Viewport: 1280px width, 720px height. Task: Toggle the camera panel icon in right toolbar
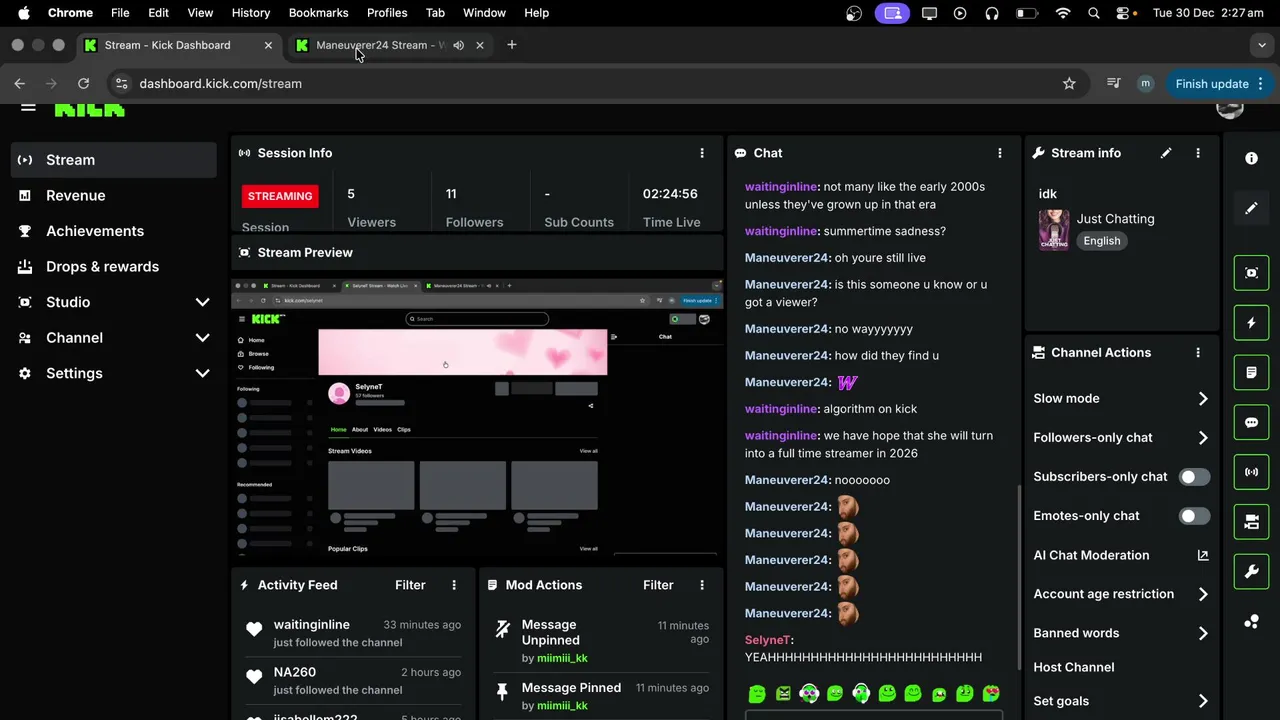pos(1251,522)
